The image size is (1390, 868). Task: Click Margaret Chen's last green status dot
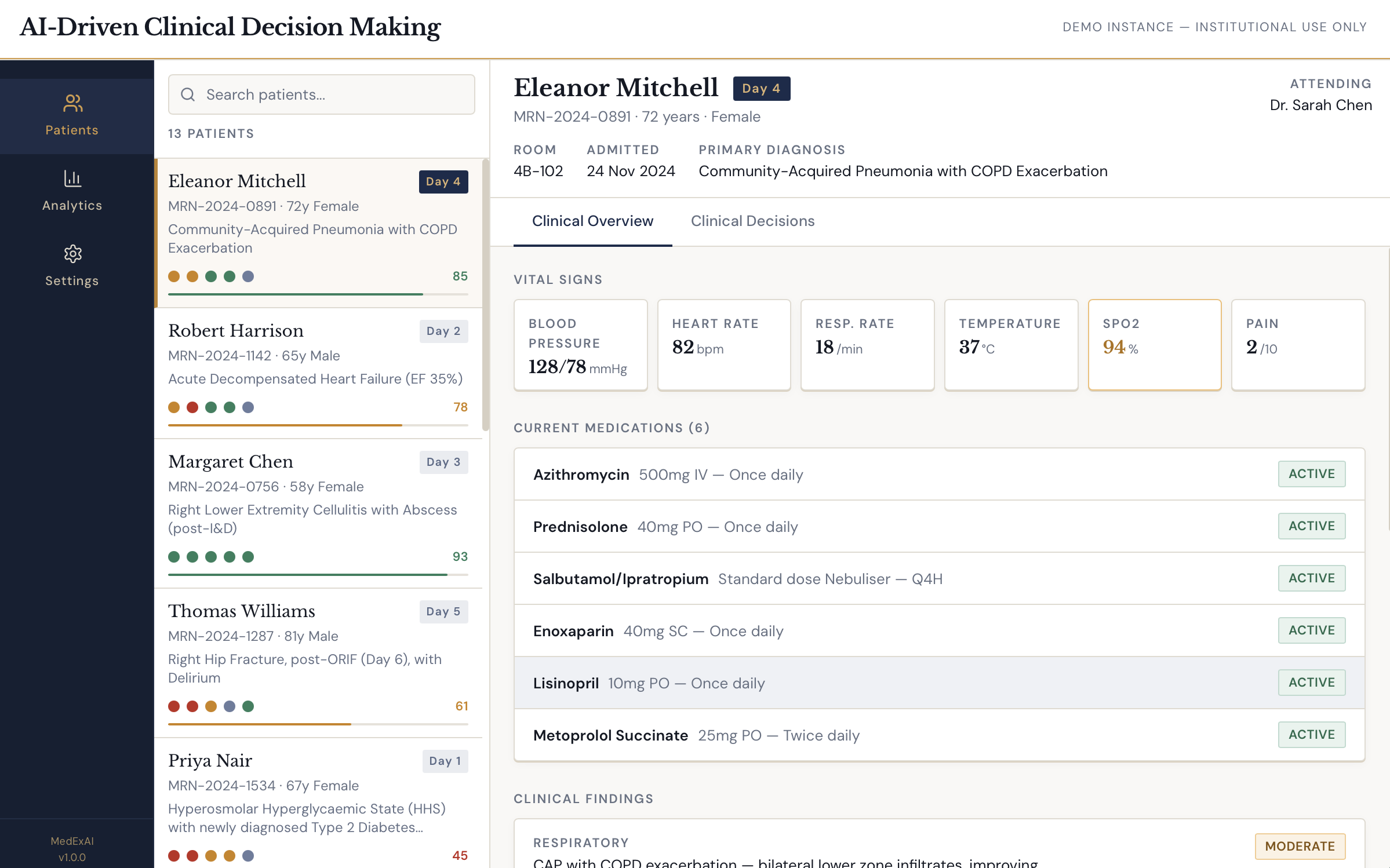click(248, 557)
